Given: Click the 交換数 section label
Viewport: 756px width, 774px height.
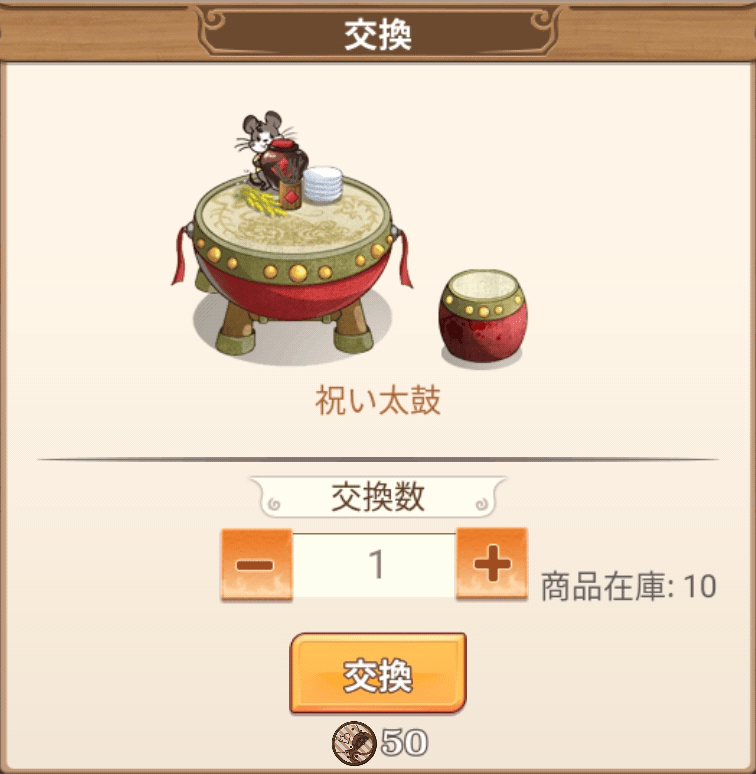Looking at the screenshot, I should coord(378,497).
